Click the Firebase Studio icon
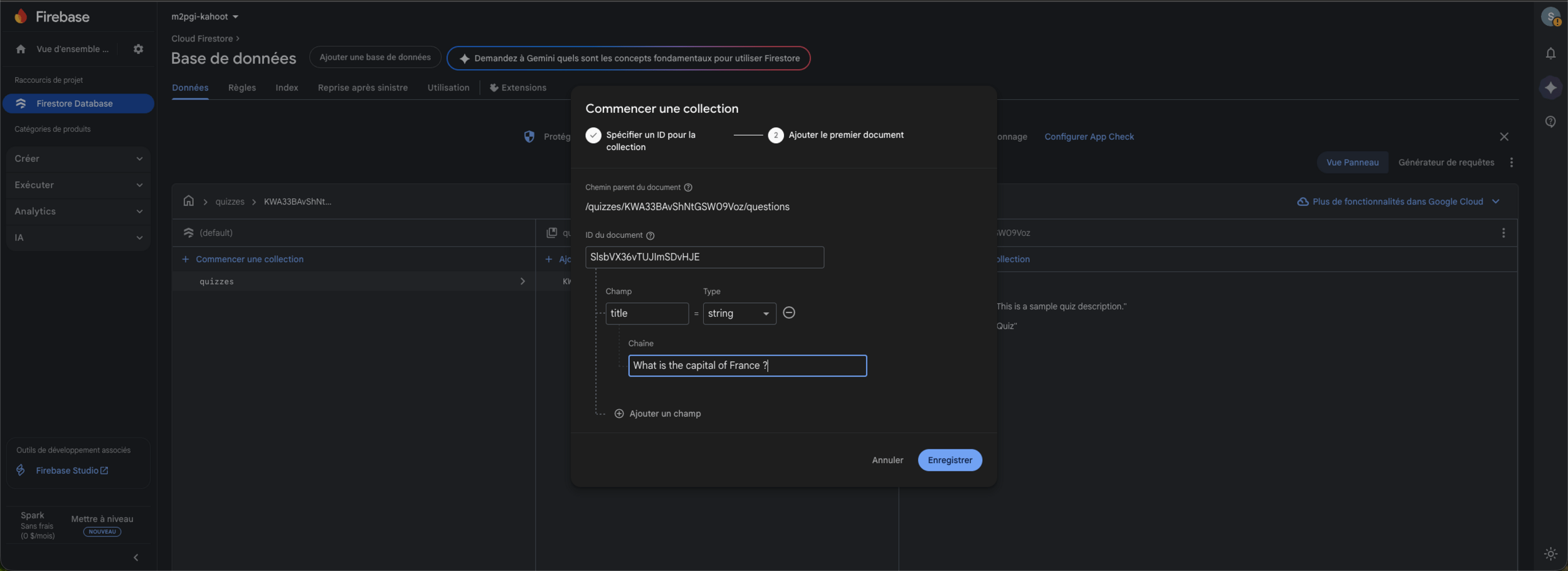This screenshot has height=571, width=1568. click(x=21, y=470)
